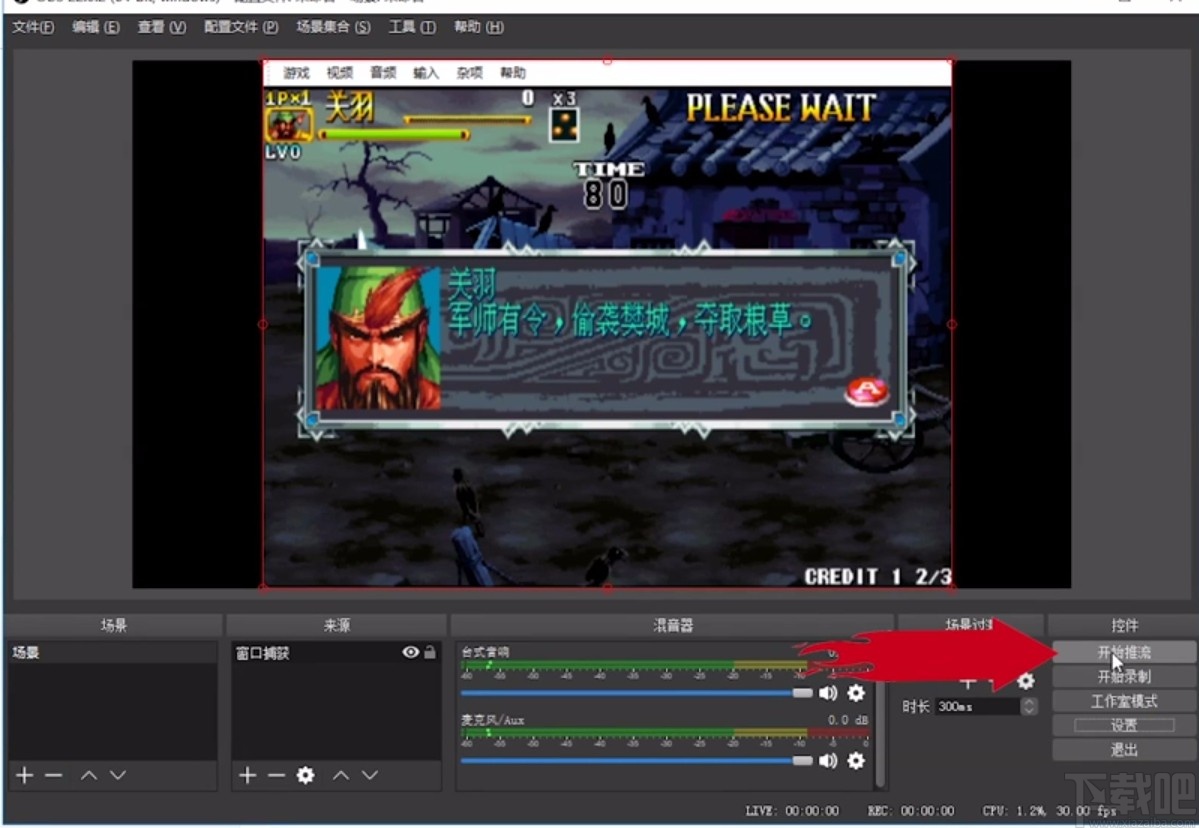The width and height of the screenshot is (1199, 828).
Task: Open source properties gear in 来源 panel
Action: [x=305, y=775]
